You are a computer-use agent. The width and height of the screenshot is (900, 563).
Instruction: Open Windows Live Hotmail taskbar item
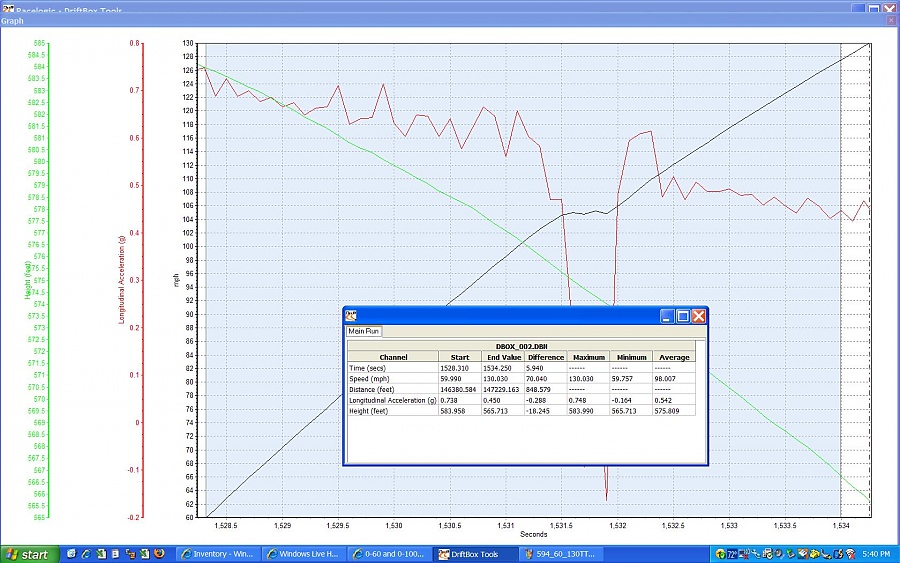point(304,554)
